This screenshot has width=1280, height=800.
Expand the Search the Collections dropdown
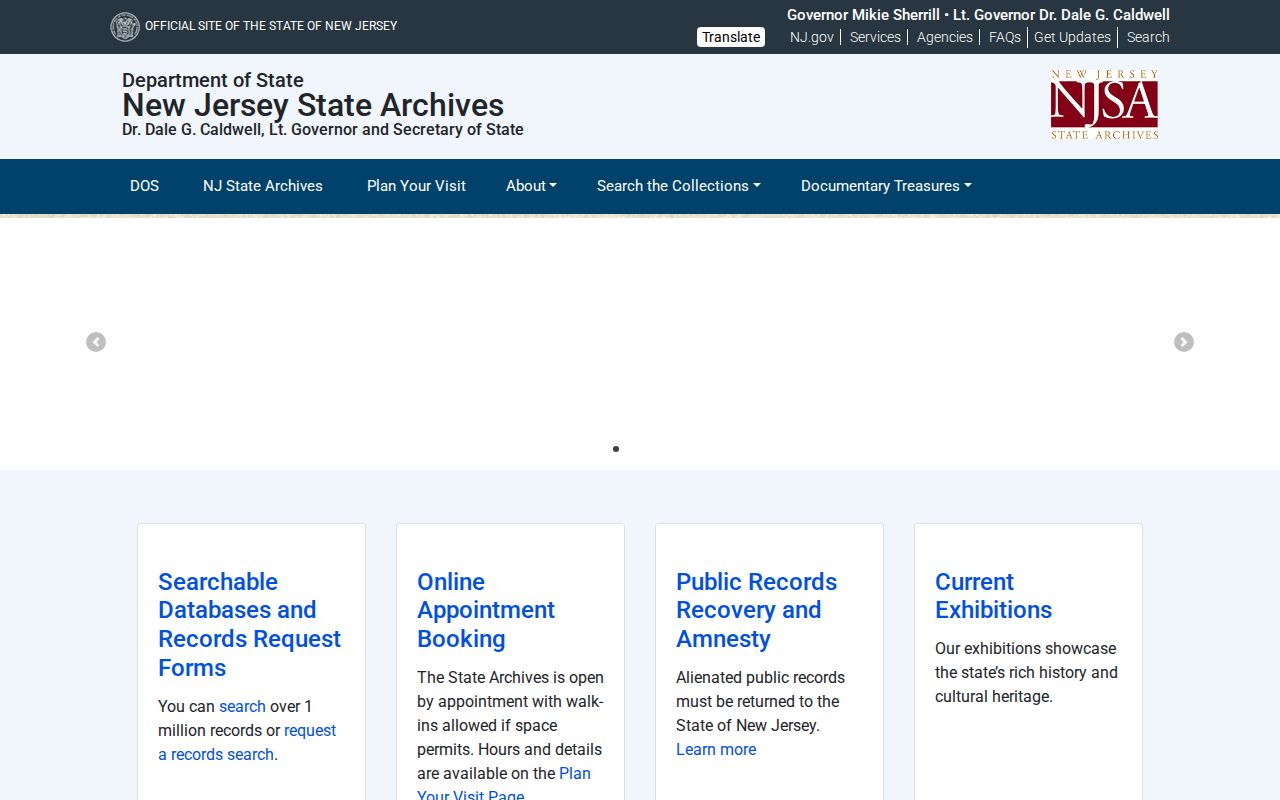click(x=679, y=186)
